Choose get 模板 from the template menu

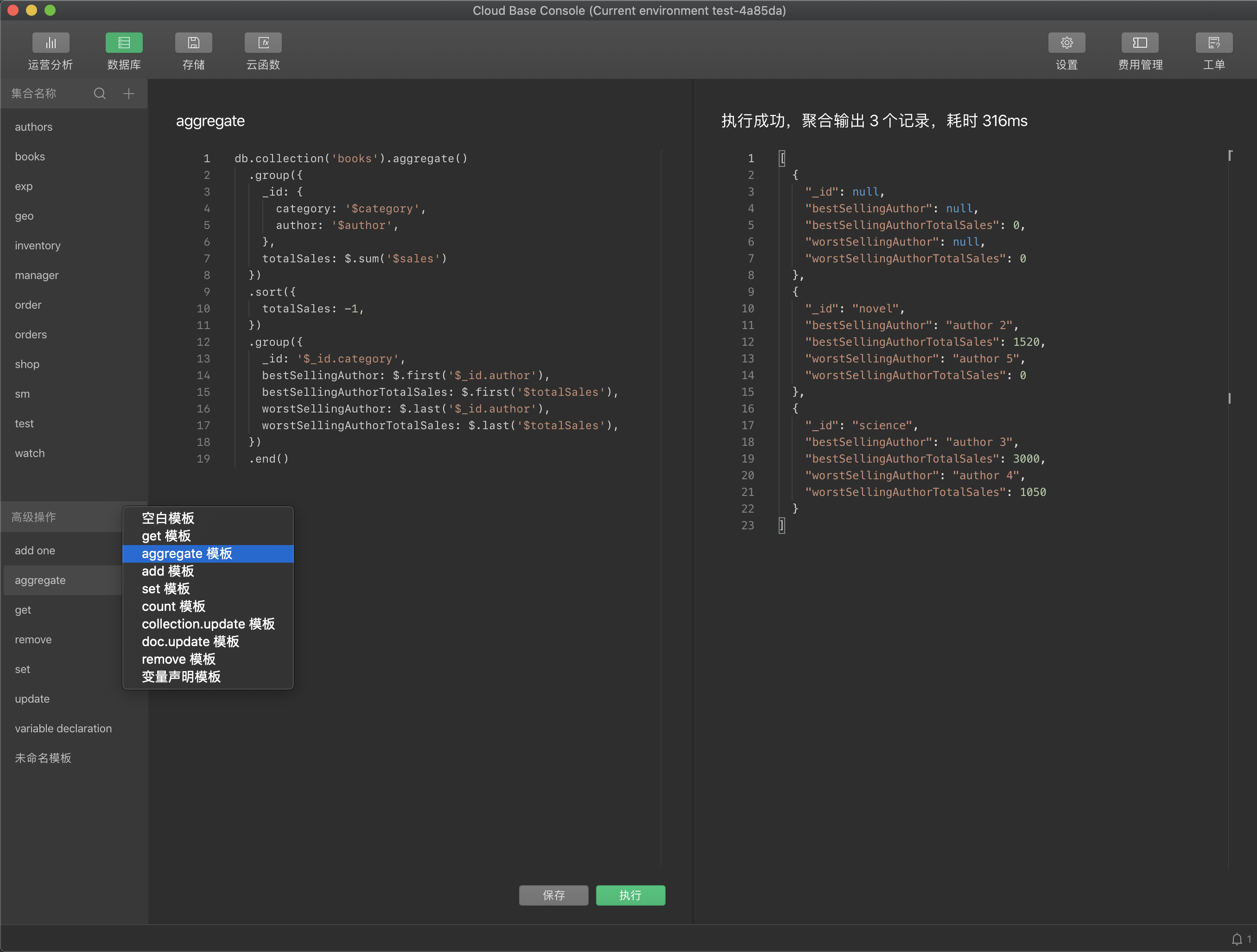click(x=208, y=536)
